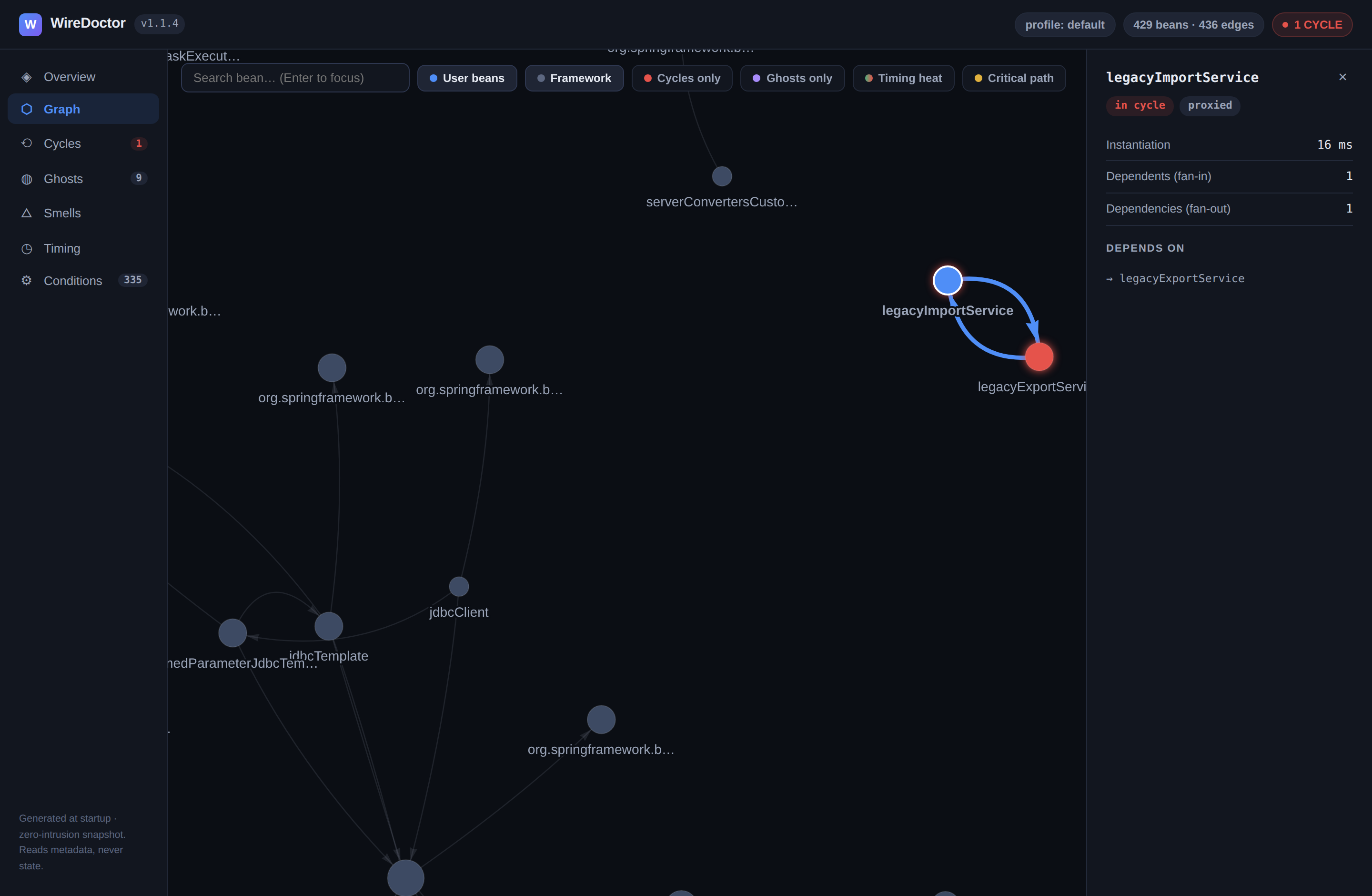Image resolution: width=1372 pixels, height=896 pixels.
Task: Click the Ghosts striped-circle icon in sidebar
Action: (27, 179)
